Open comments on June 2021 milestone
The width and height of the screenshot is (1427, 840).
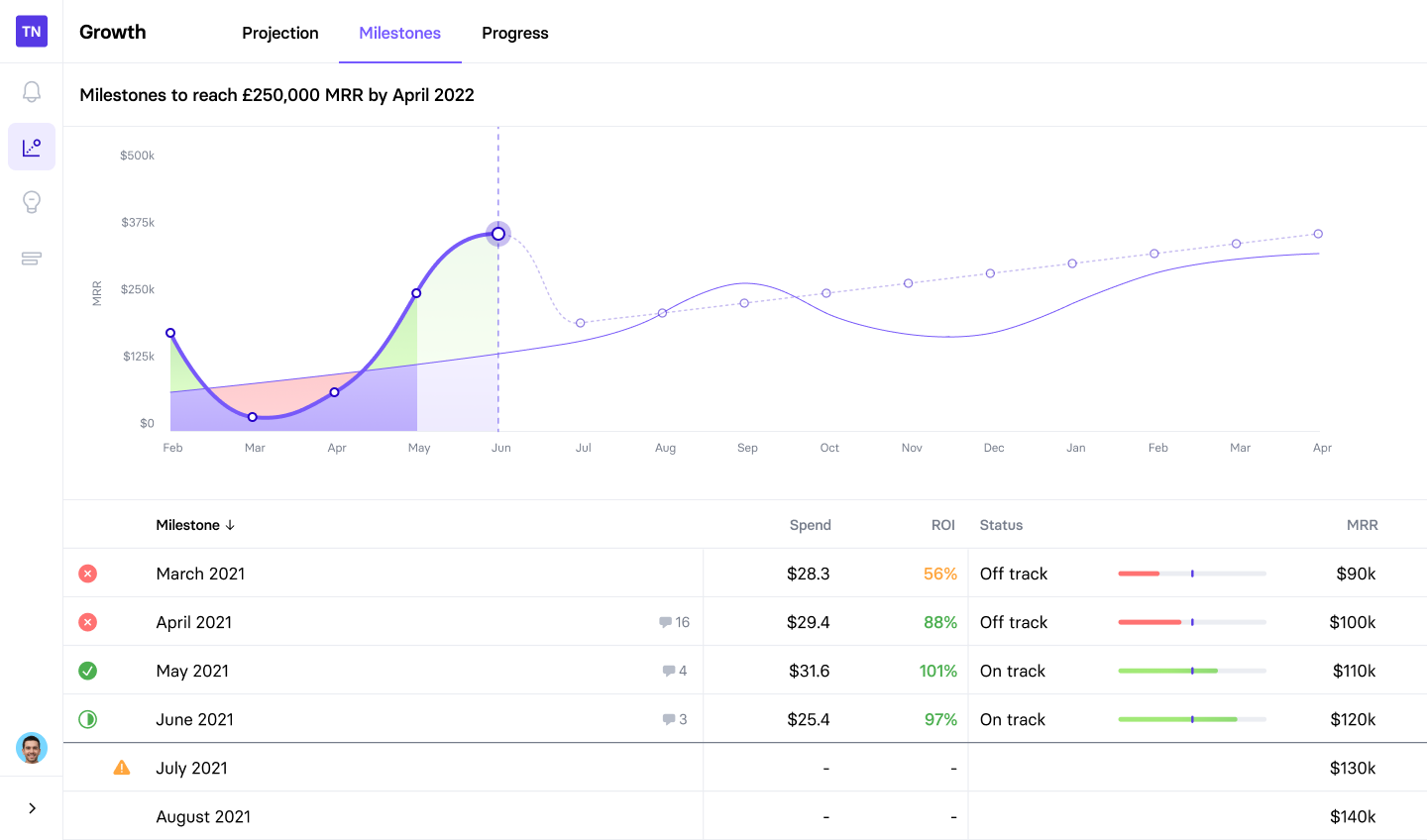coord(675,719)
